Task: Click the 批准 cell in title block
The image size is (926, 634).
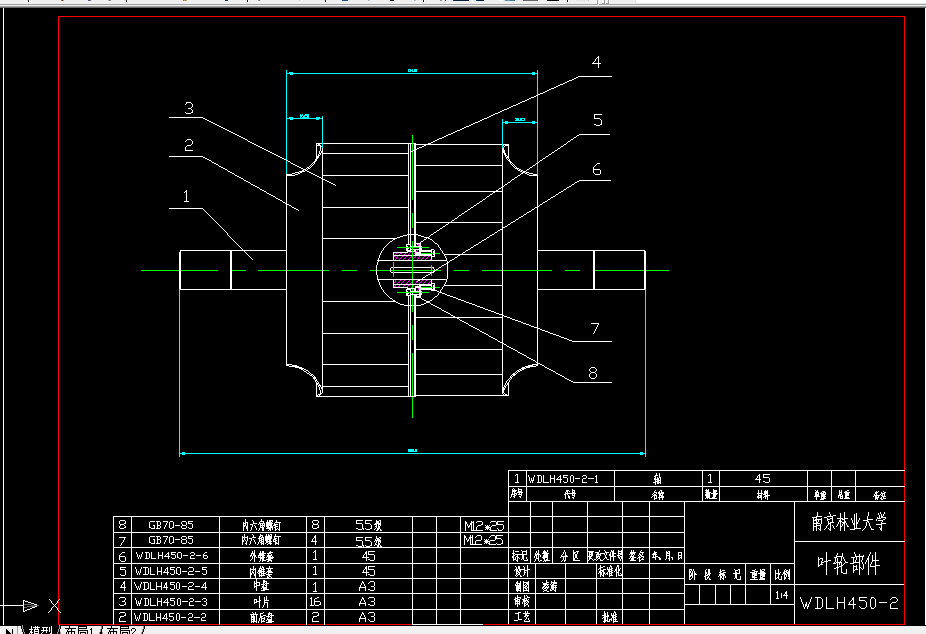Action: [x=610, y=617]
